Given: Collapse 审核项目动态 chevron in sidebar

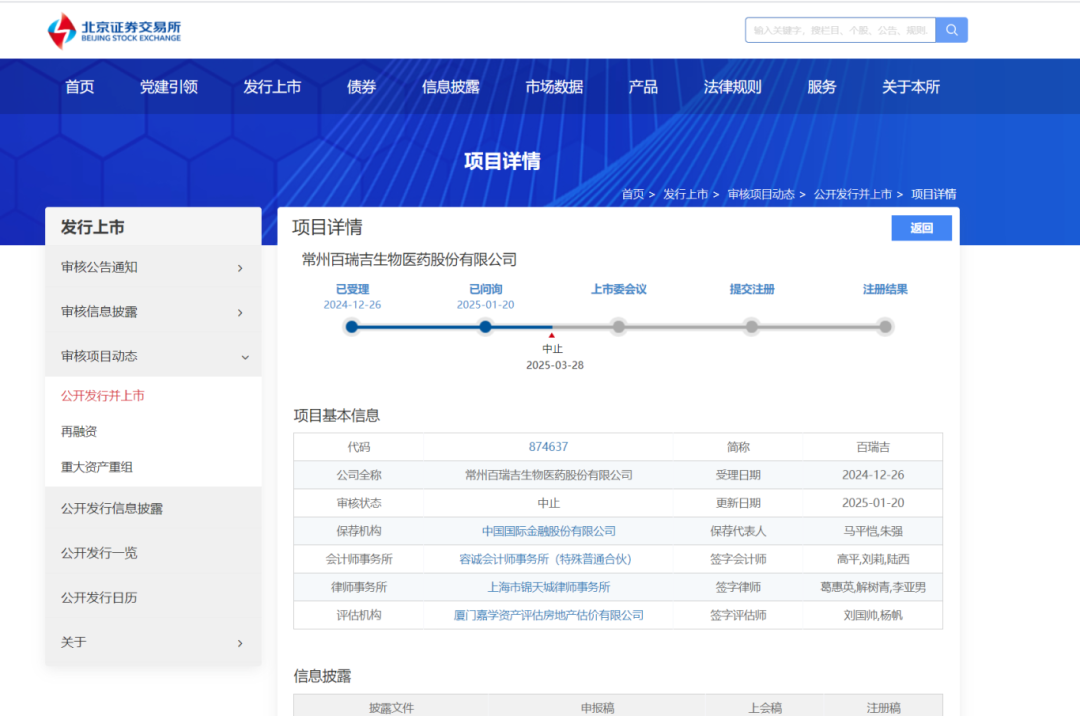Looking at the screenshot, I should tap(245, 357).
